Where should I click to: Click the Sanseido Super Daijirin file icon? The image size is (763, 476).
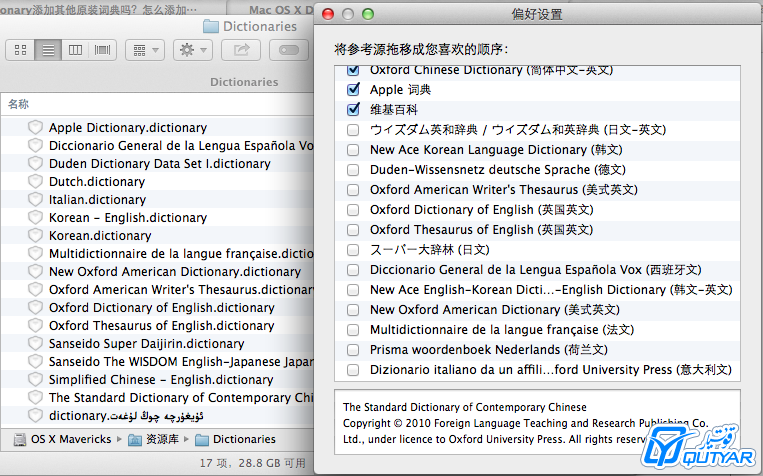click(x=35, y=344)
